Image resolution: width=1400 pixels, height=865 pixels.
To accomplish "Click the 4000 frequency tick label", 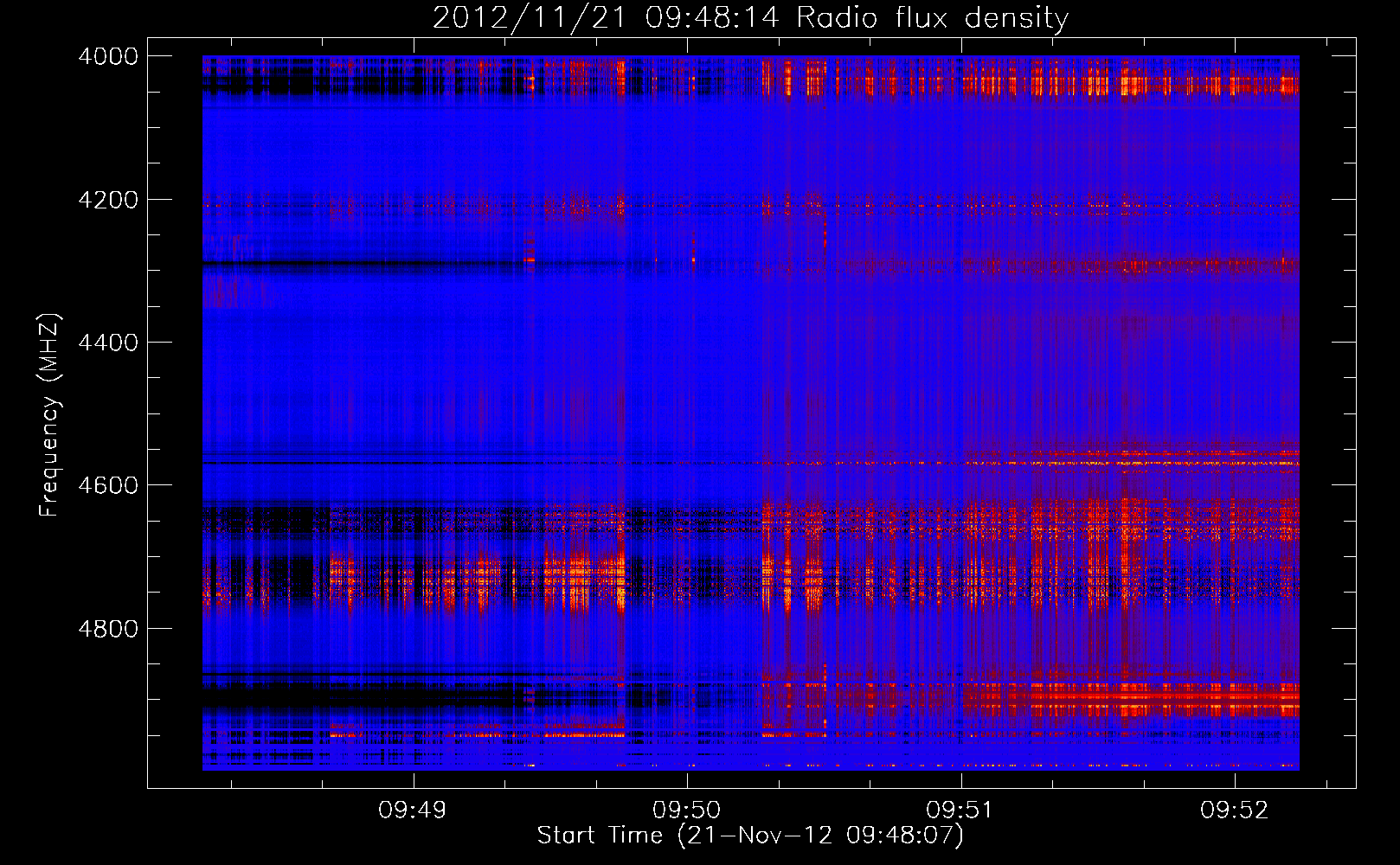I will [x=108, y=56].
